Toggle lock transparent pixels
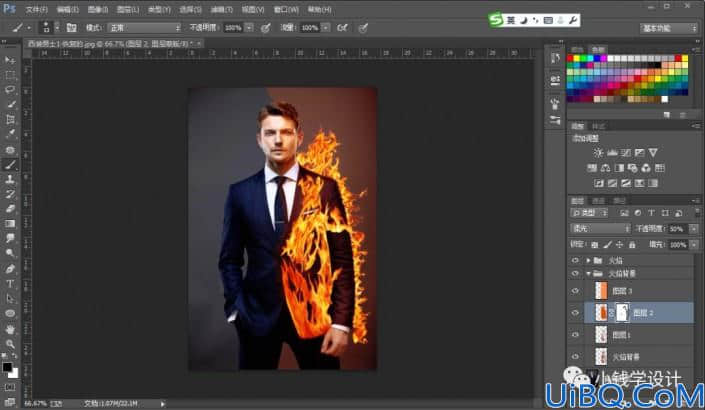 coord(595,245)
